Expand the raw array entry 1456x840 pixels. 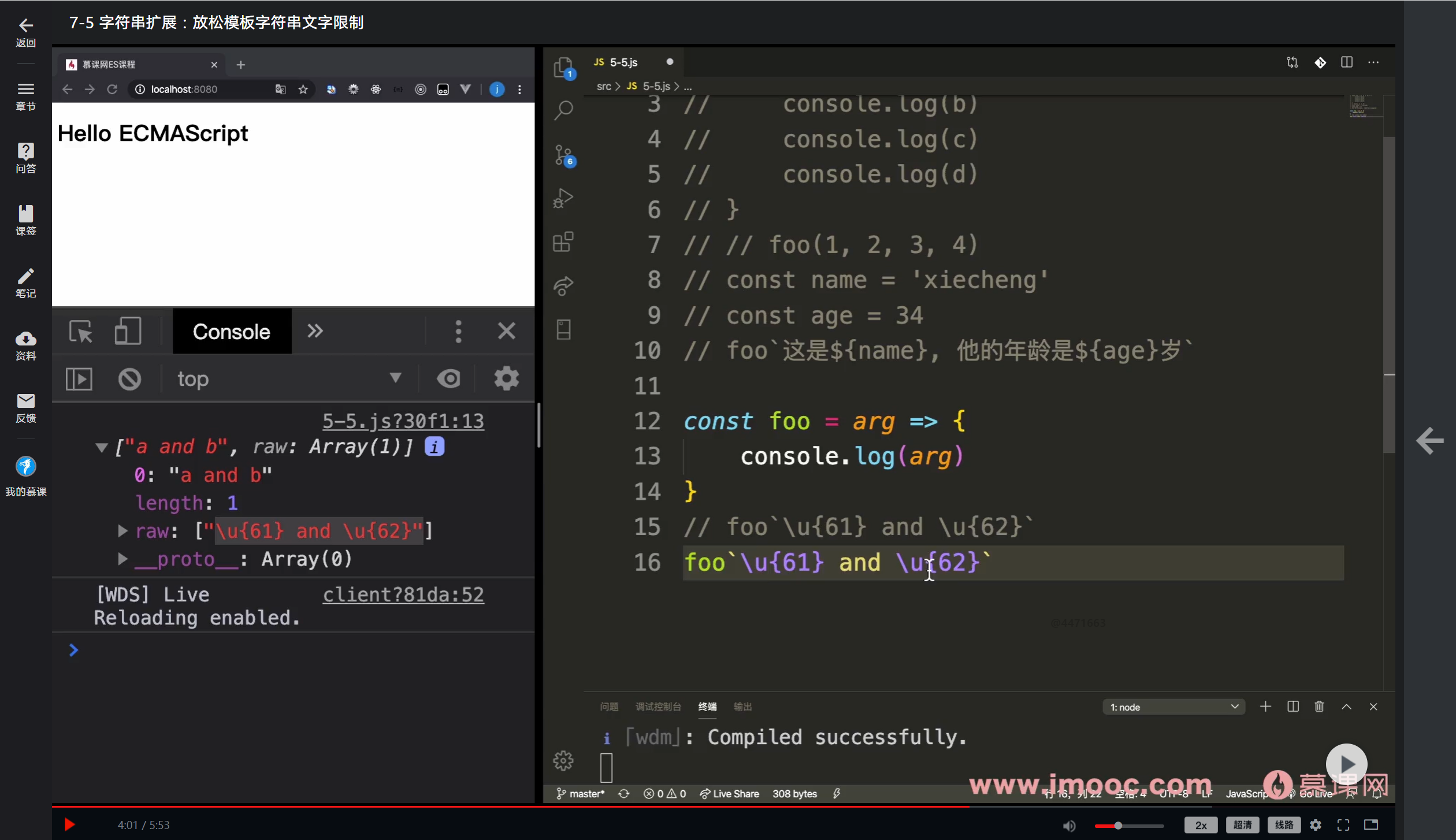point(122,531)
